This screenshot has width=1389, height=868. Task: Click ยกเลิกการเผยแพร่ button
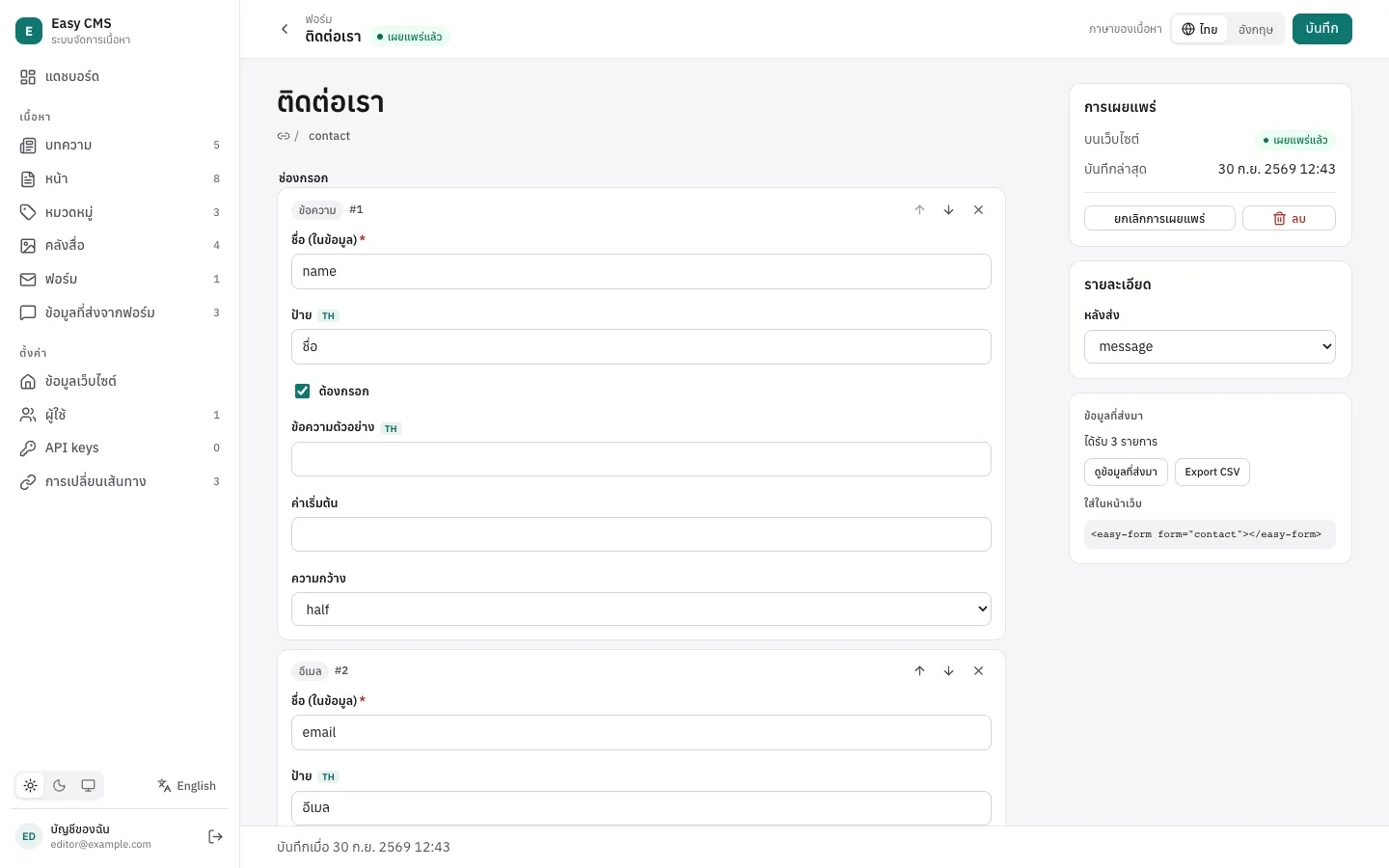click(1159, 218)
